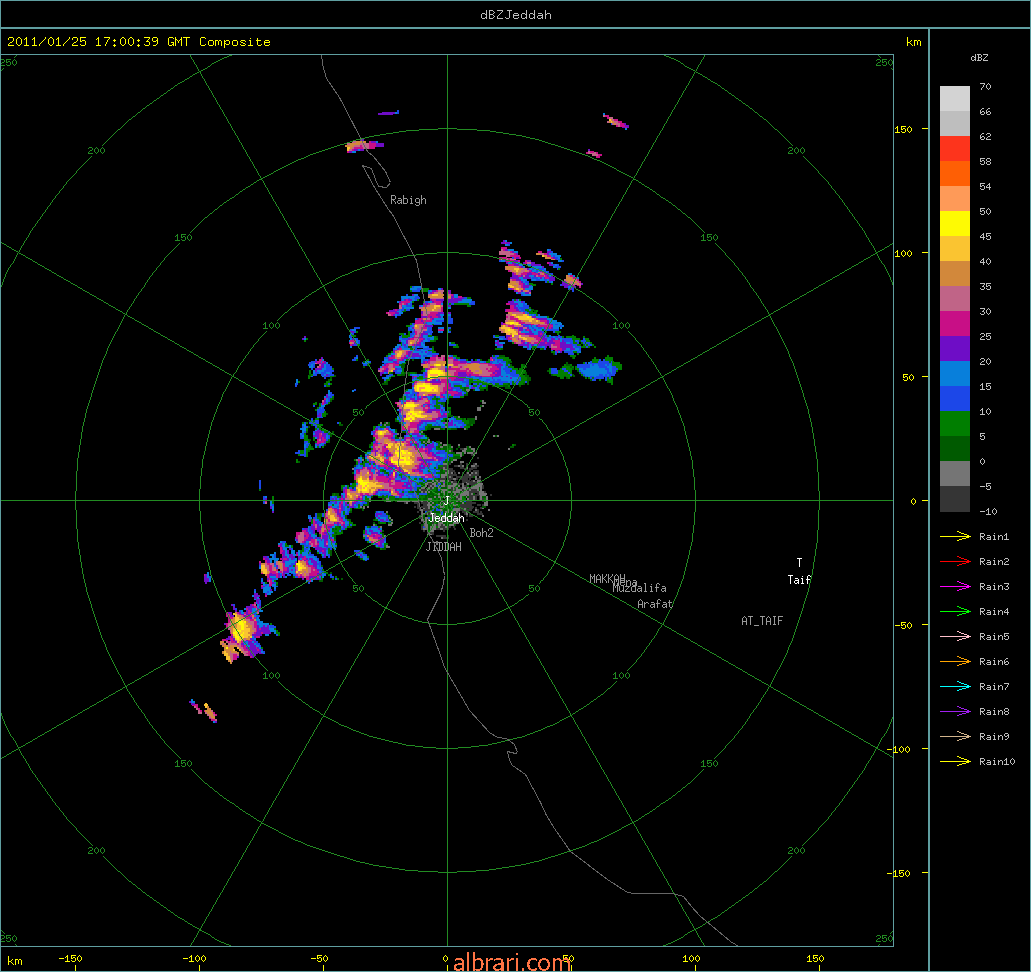The image size is (1031, 972).
Task: Click the tan Rain9 arrow icon
Action: click(x=955, y=737)
